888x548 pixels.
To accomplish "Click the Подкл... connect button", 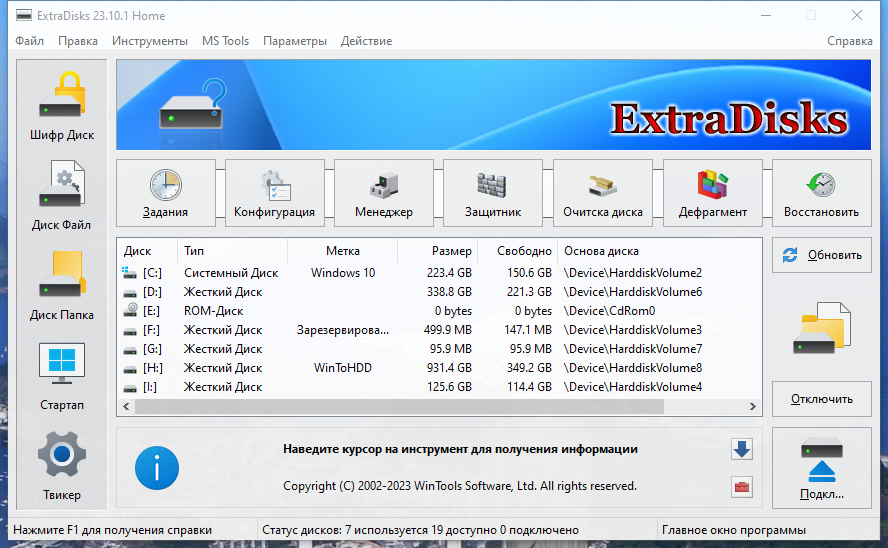I will (x=821, y=468).
